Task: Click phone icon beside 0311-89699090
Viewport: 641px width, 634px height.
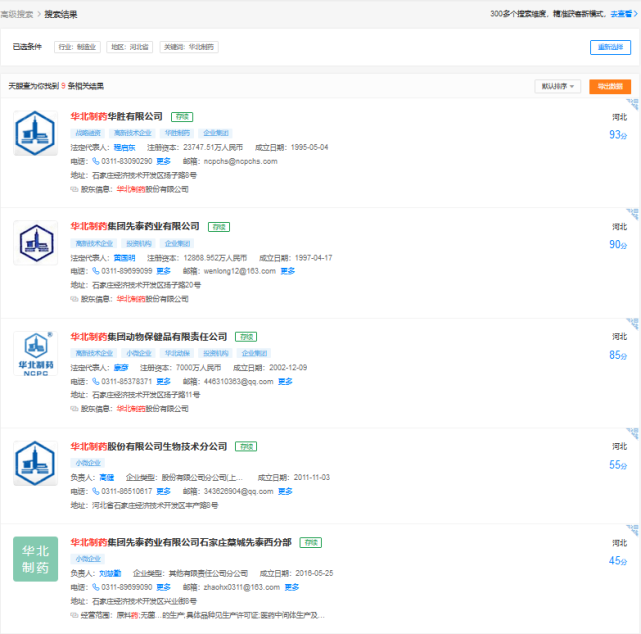Action: pyautogui.click(x=96, y=587)
